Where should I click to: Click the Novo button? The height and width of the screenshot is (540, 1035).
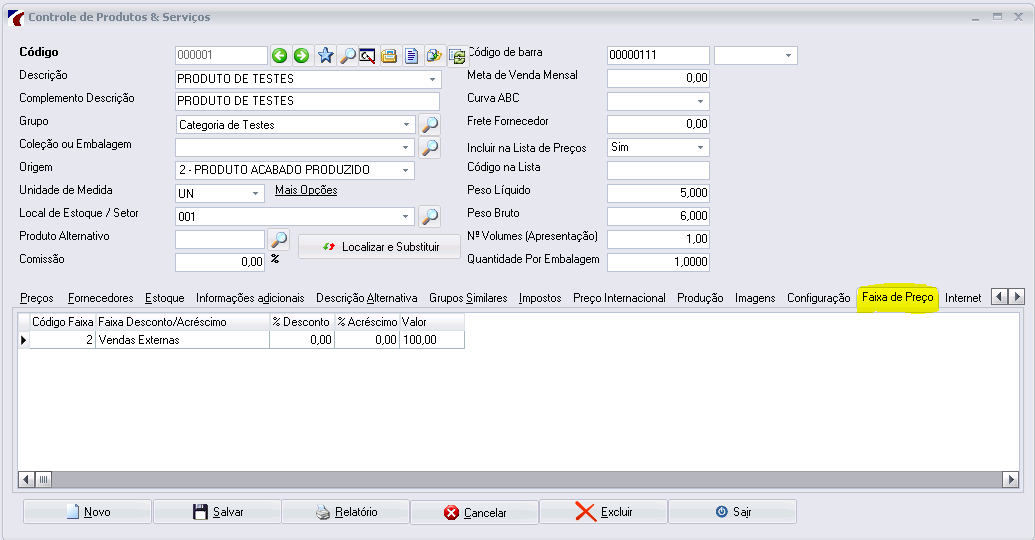[x=88, y=512]
